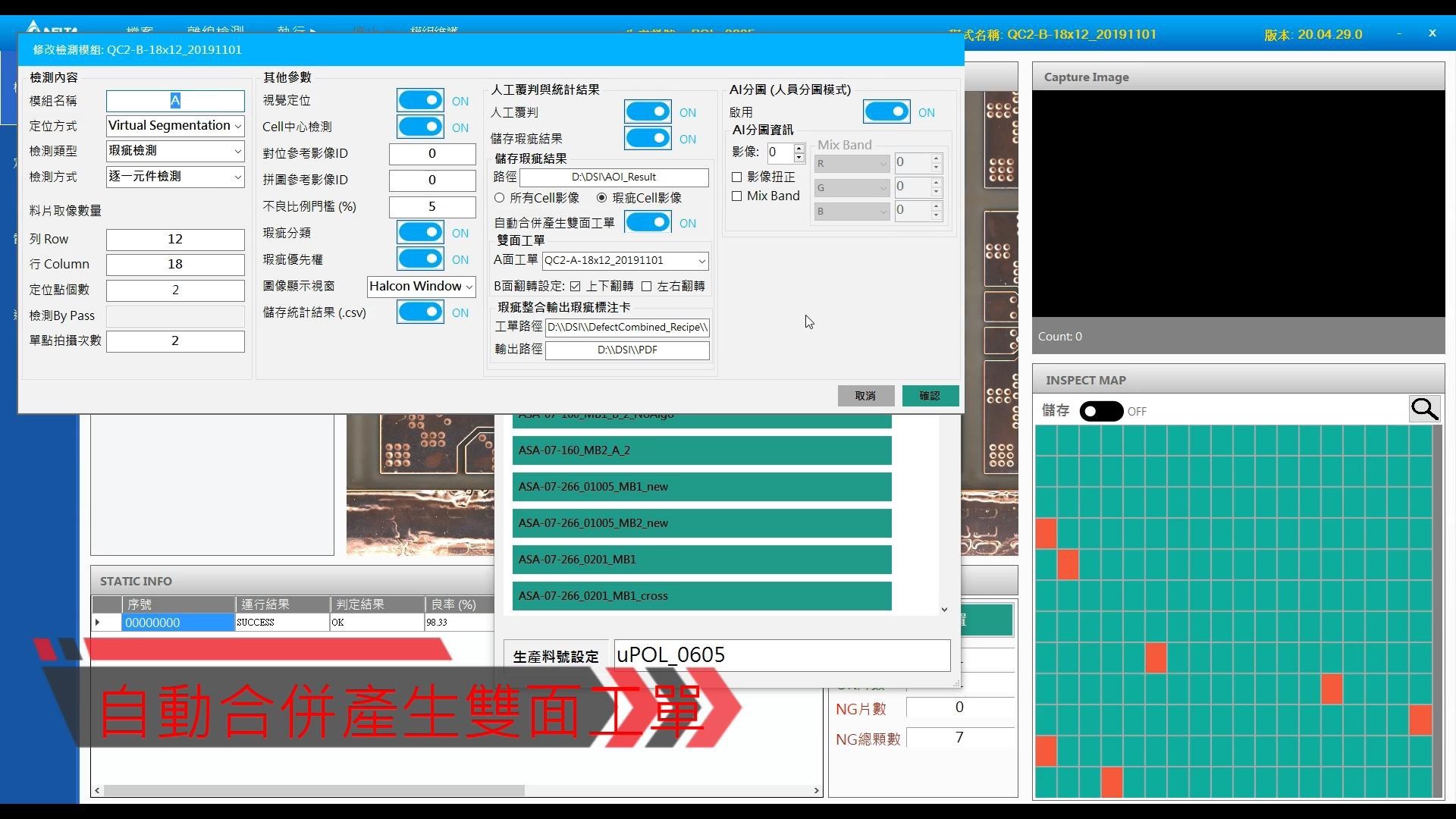Click the up spinner arrow for 影像 value

tap(799, 148)
